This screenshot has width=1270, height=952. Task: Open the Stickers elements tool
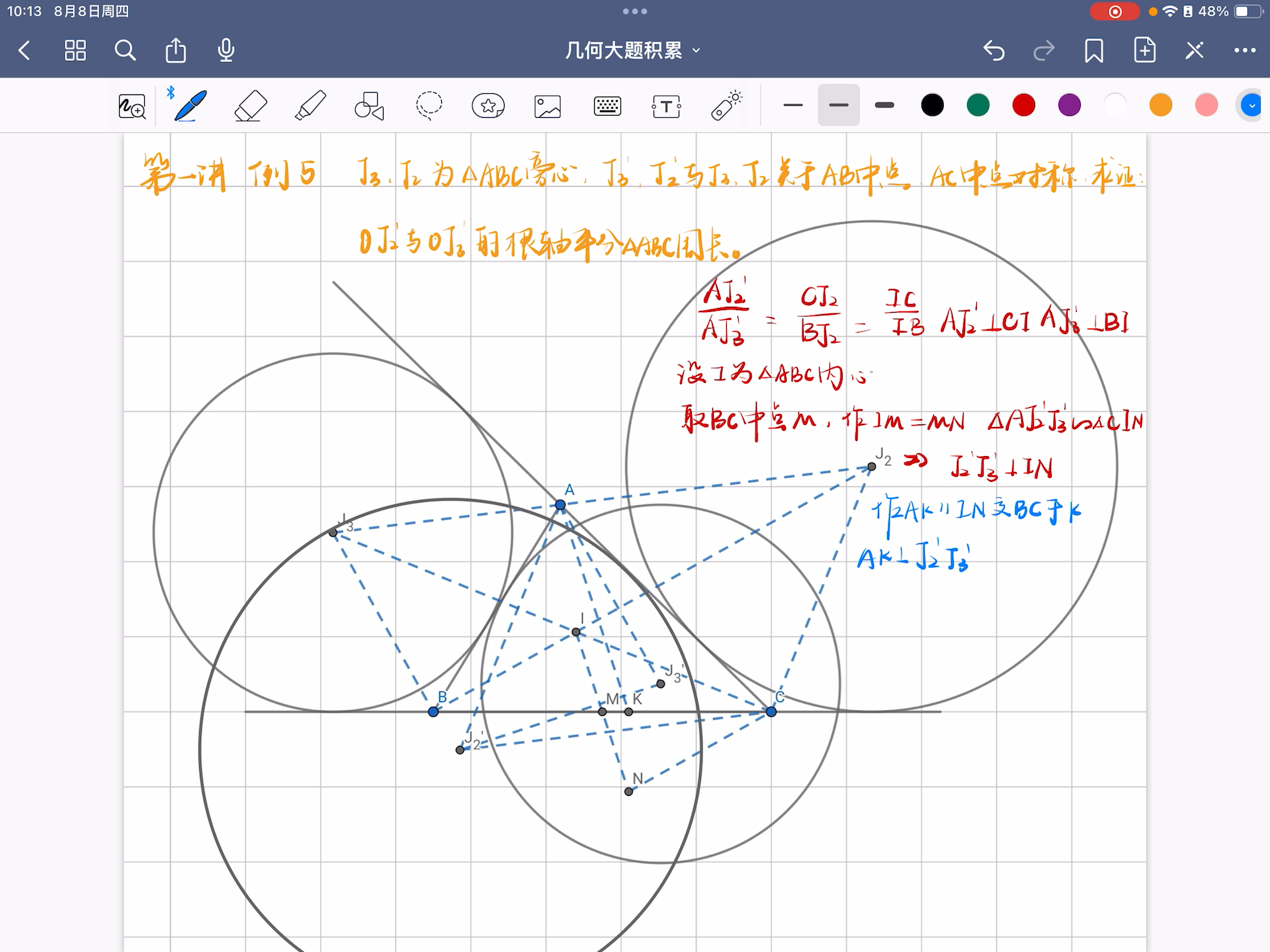tap(488, 106)
